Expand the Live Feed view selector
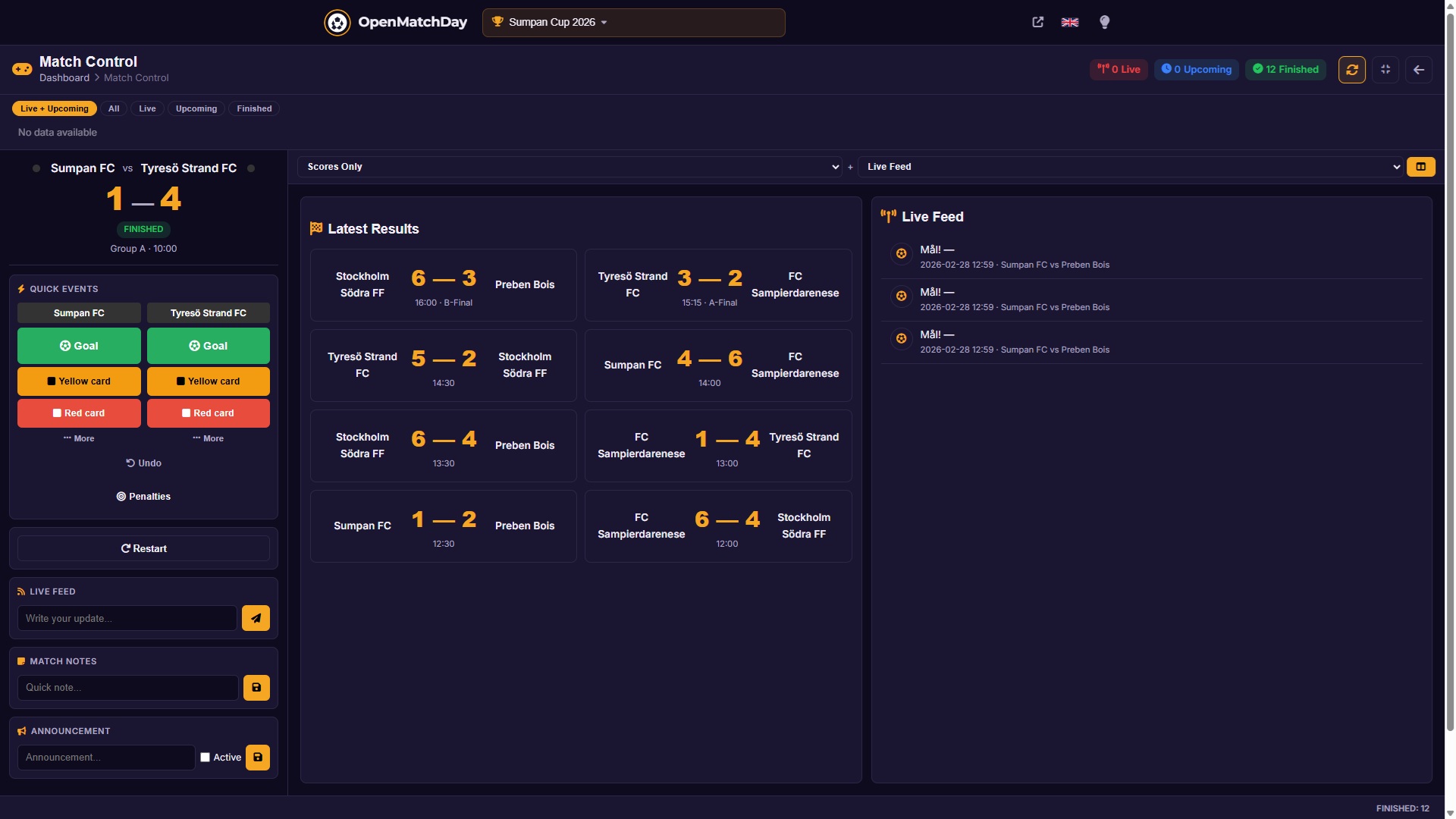The image size is (1456, 819). [1130, 166]
